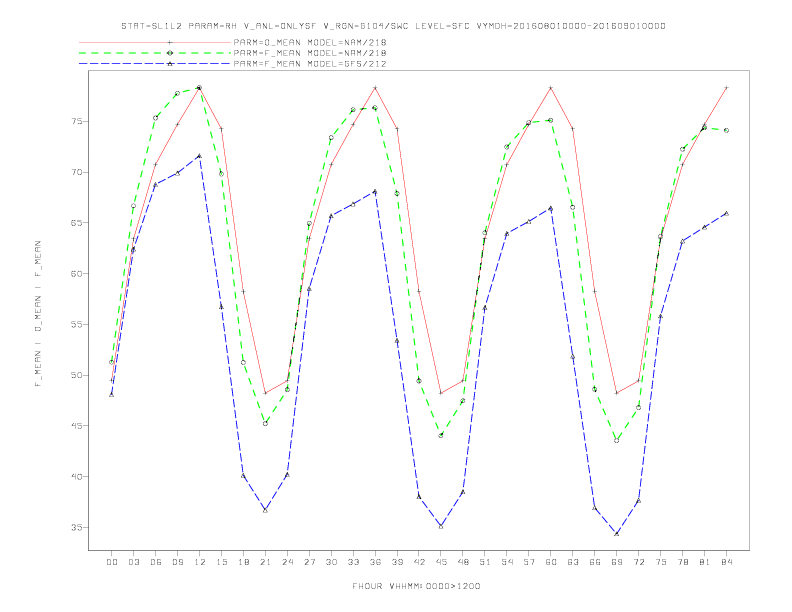Click x-axis tick label 63
Image resolution: width=792 pixels, height=612 pixels.
[x=573, y=562]
